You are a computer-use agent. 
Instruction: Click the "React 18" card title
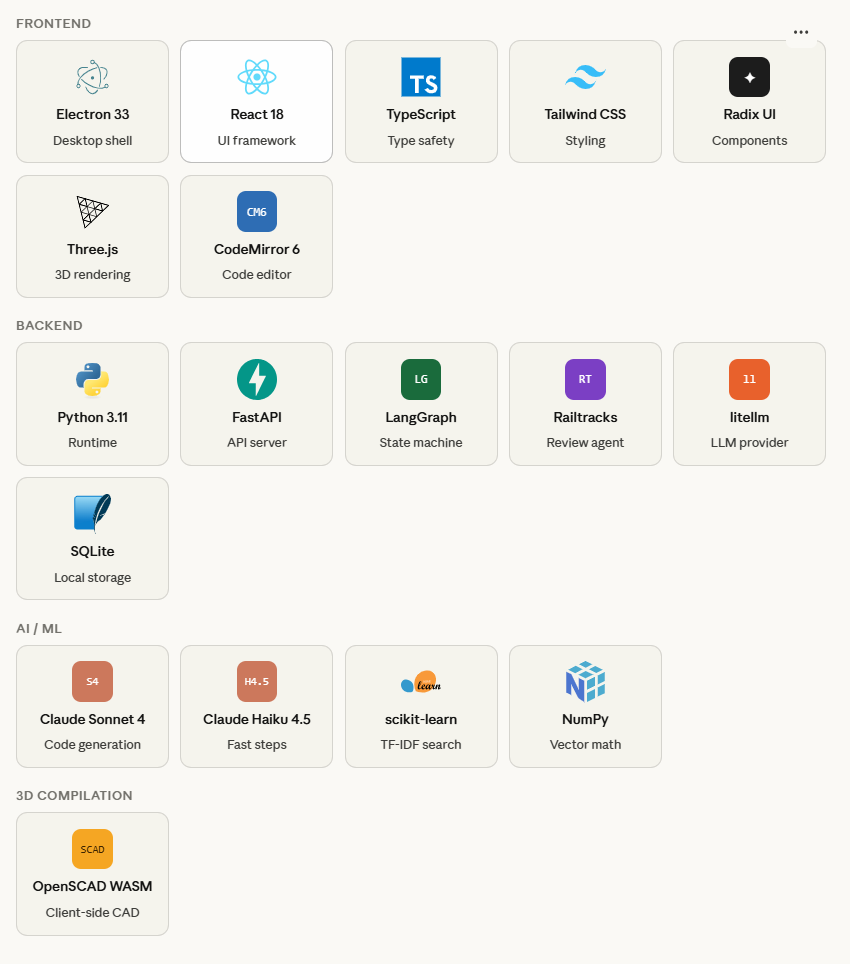tap(256, 114)
